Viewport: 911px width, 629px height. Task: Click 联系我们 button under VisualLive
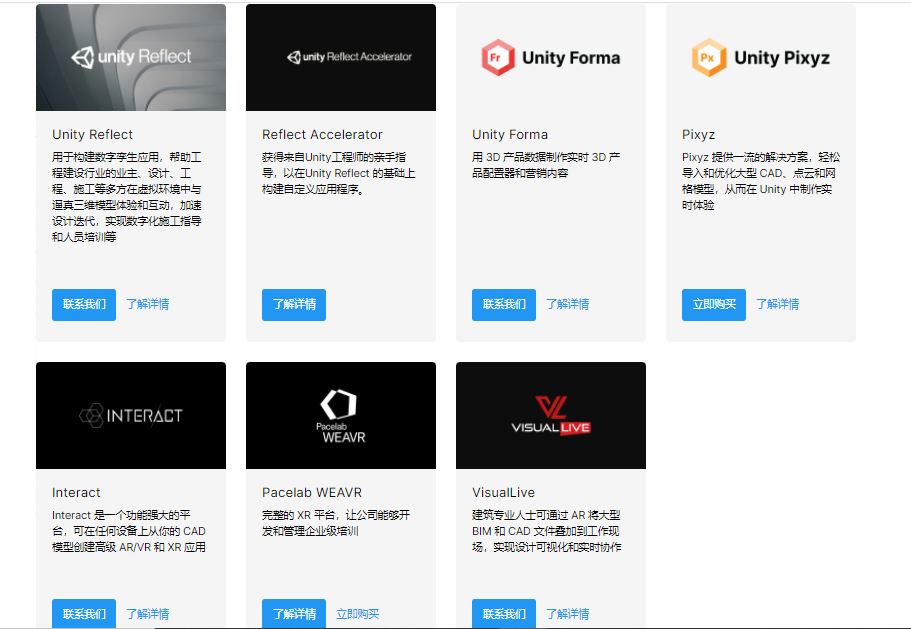(504, 613)
